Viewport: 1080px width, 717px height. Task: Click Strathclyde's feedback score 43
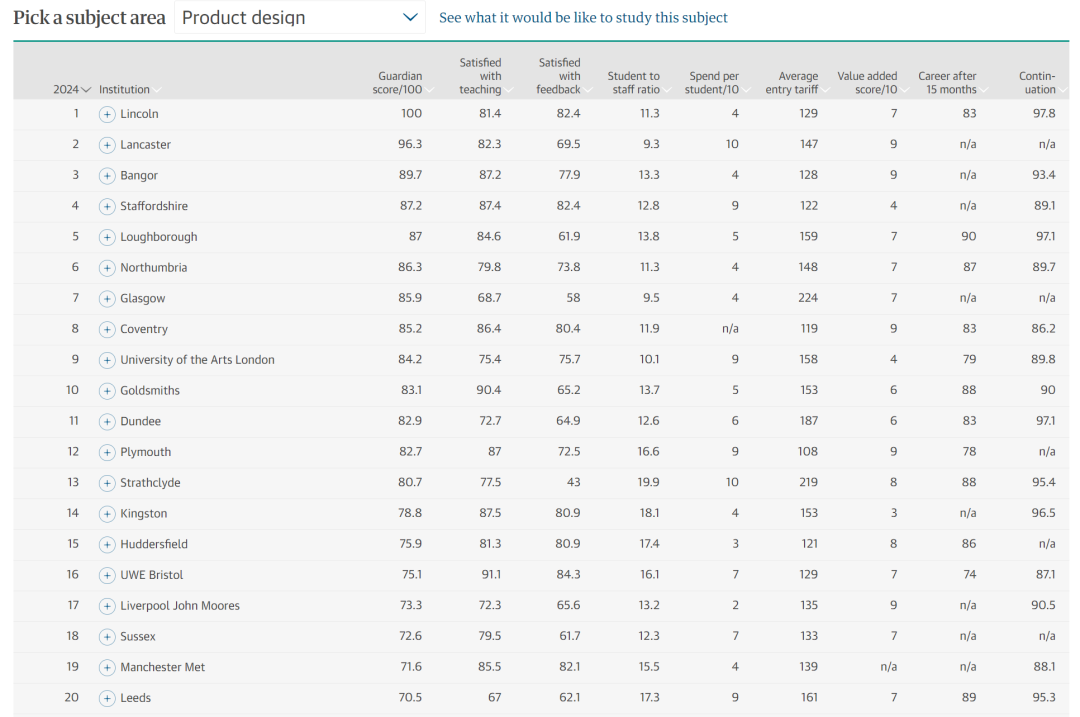point(573,482)
